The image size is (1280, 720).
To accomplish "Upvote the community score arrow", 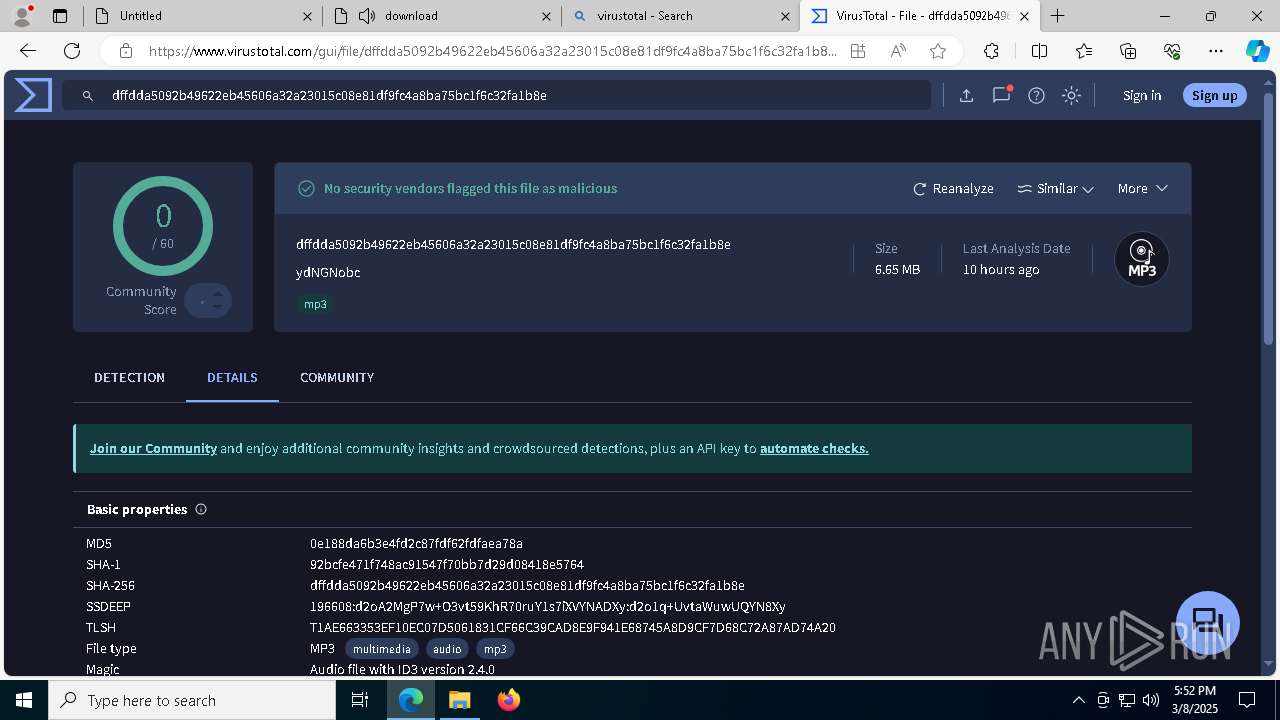I will (x=217, y=294).
